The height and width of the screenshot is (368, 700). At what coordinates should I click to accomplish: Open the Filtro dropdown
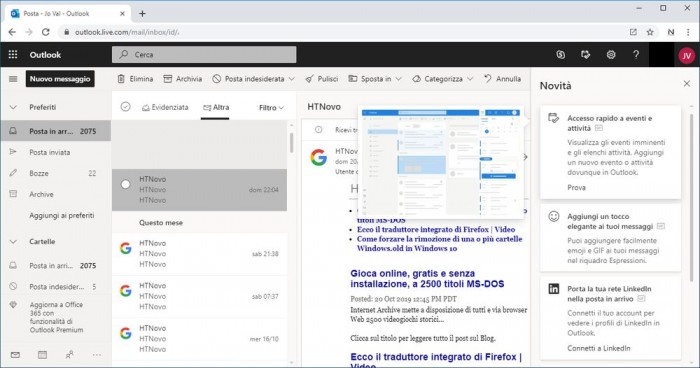[x=271, y=108]
